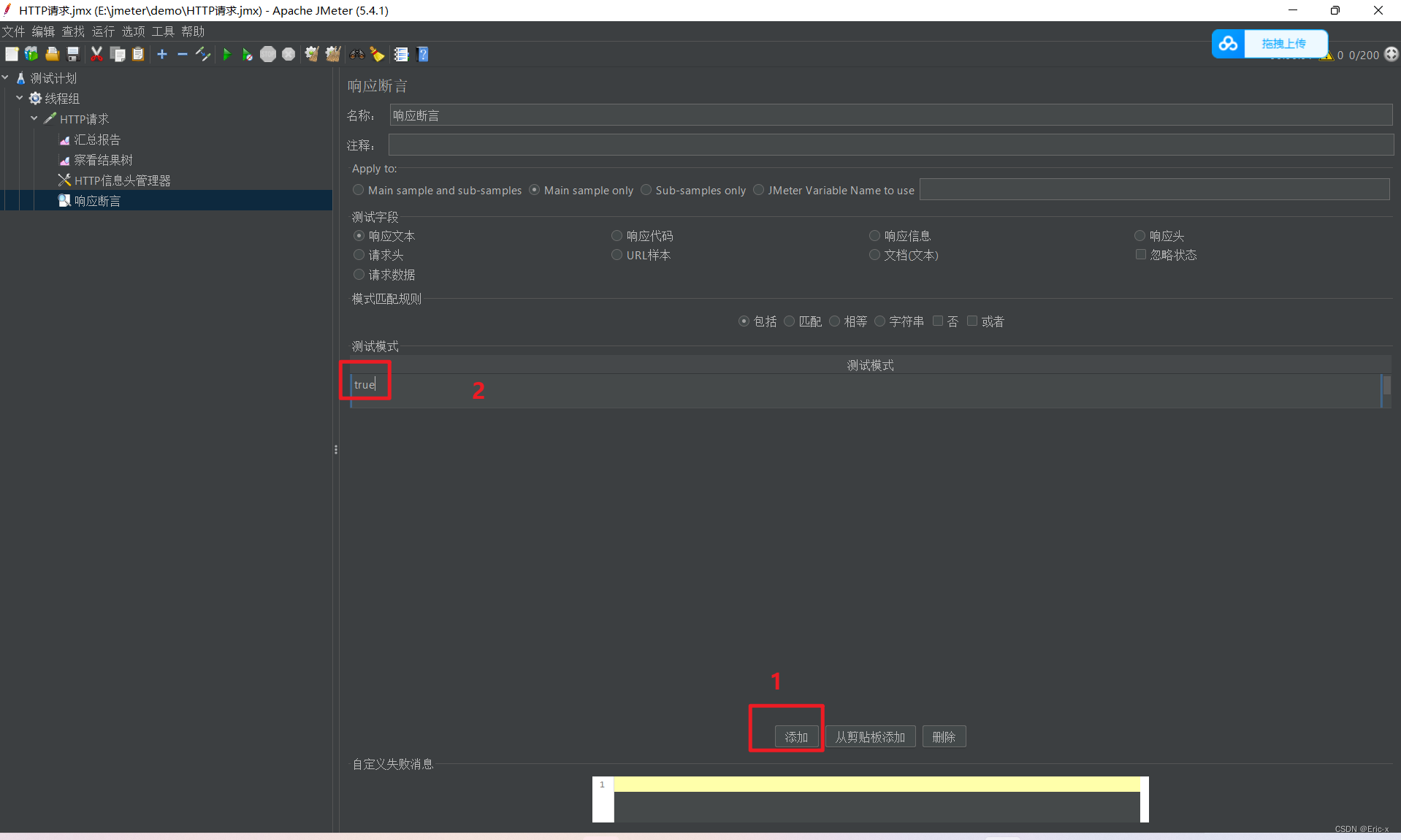Open the 编辑 menu
1401x840 pixels.
pyautogui.click(x=43, y=31)
